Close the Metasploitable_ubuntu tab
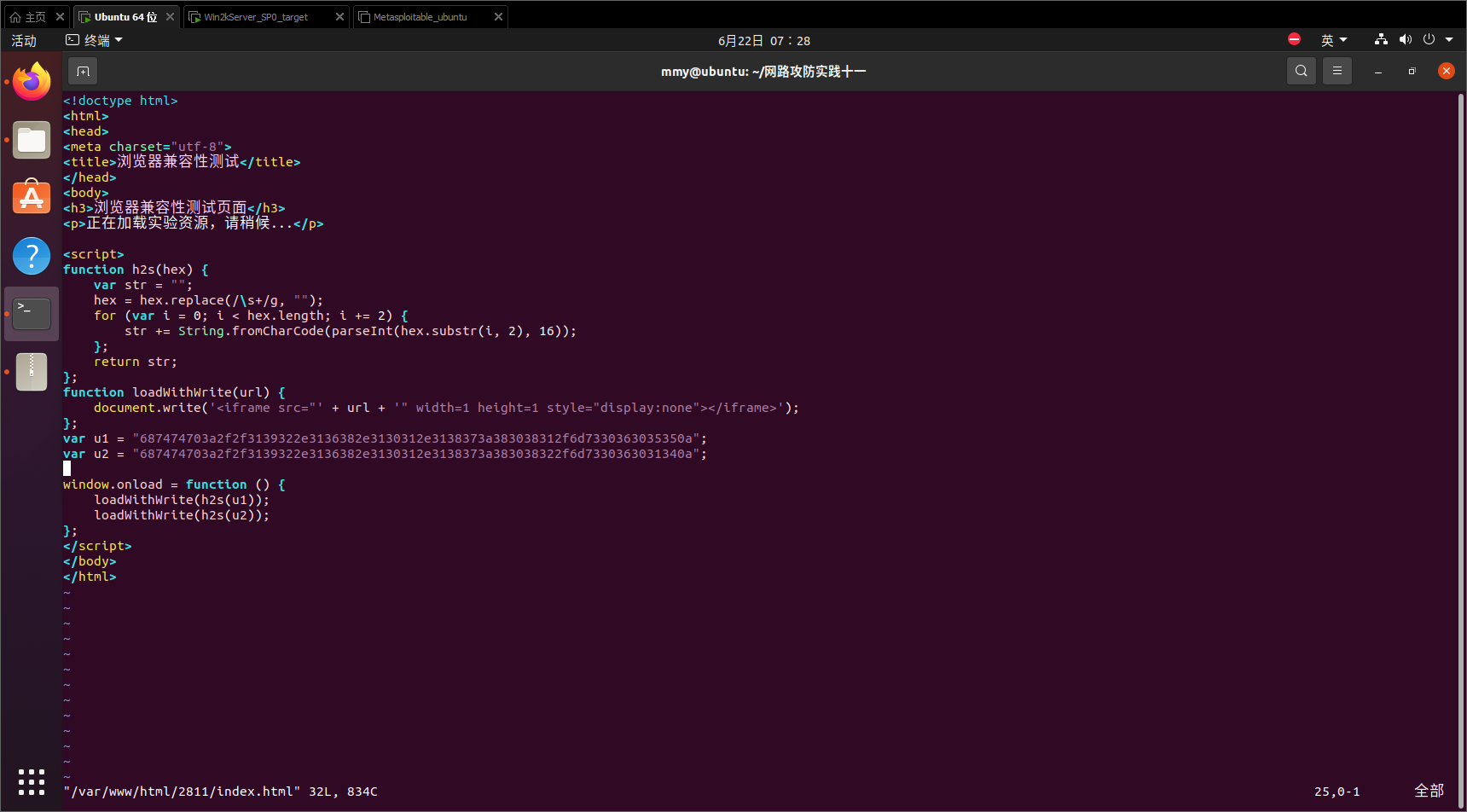Image resolution: width=1467 pixels, height=812 pixels. click(x=498, y=17)
